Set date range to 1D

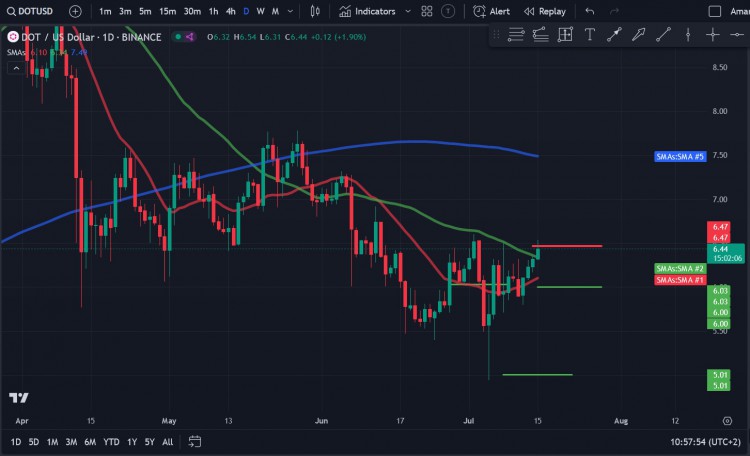pos(16,442)
